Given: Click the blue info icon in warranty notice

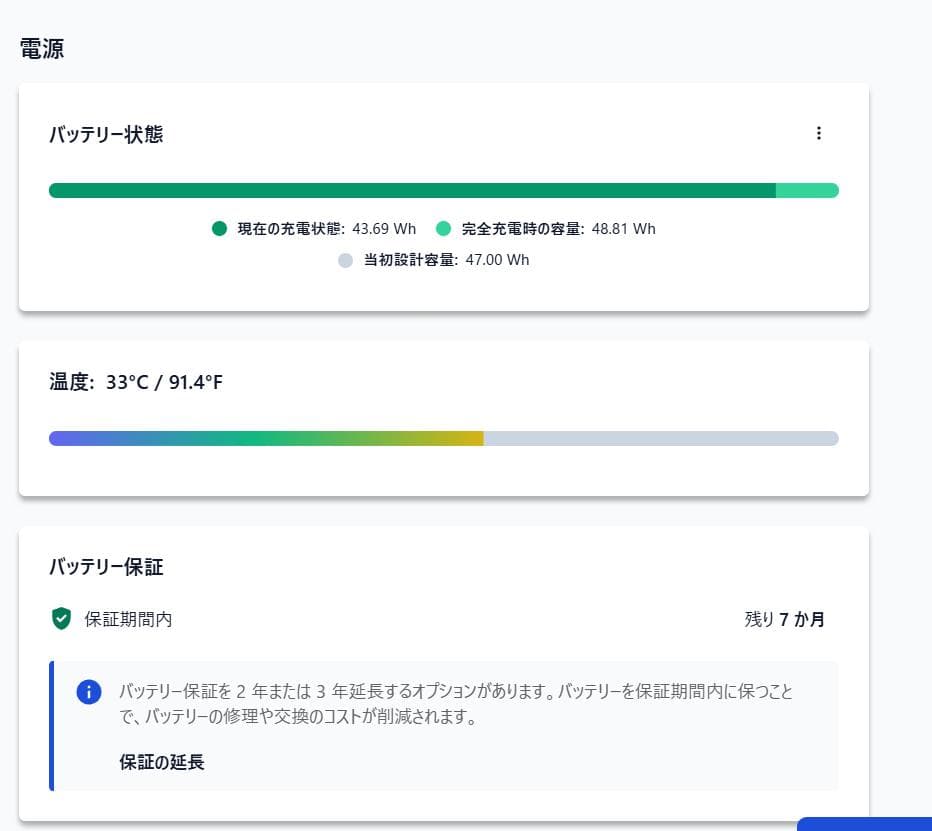Looking at the screenshot, I should coord(89,691).
